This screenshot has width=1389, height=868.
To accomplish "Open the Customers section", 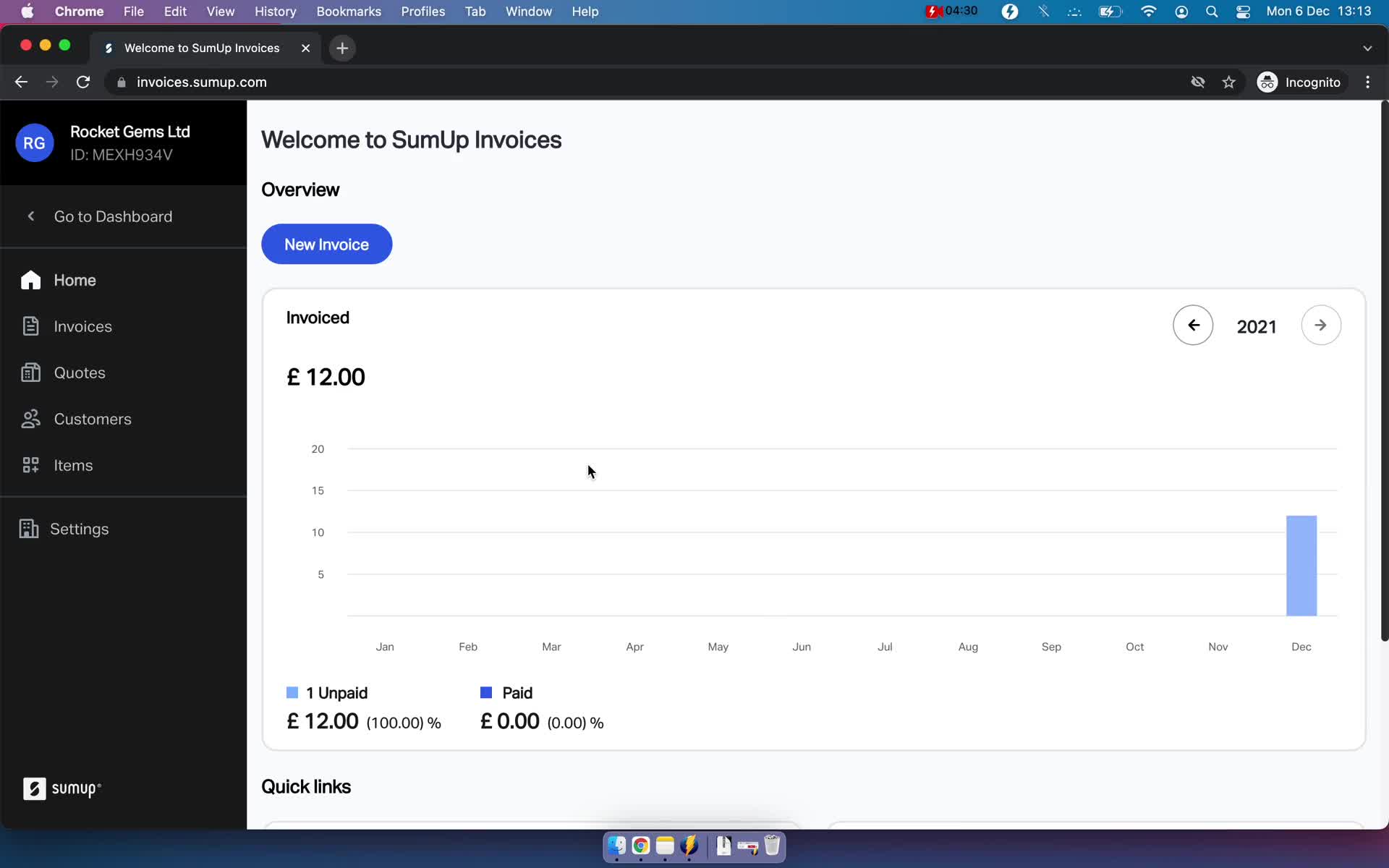I will (x=92, y=419).
